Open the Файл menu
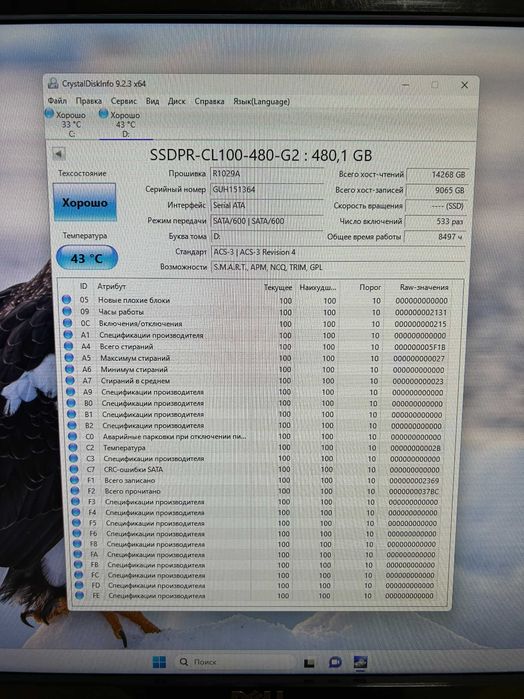This screenshot has height=699, width=524. click(57, 101)
